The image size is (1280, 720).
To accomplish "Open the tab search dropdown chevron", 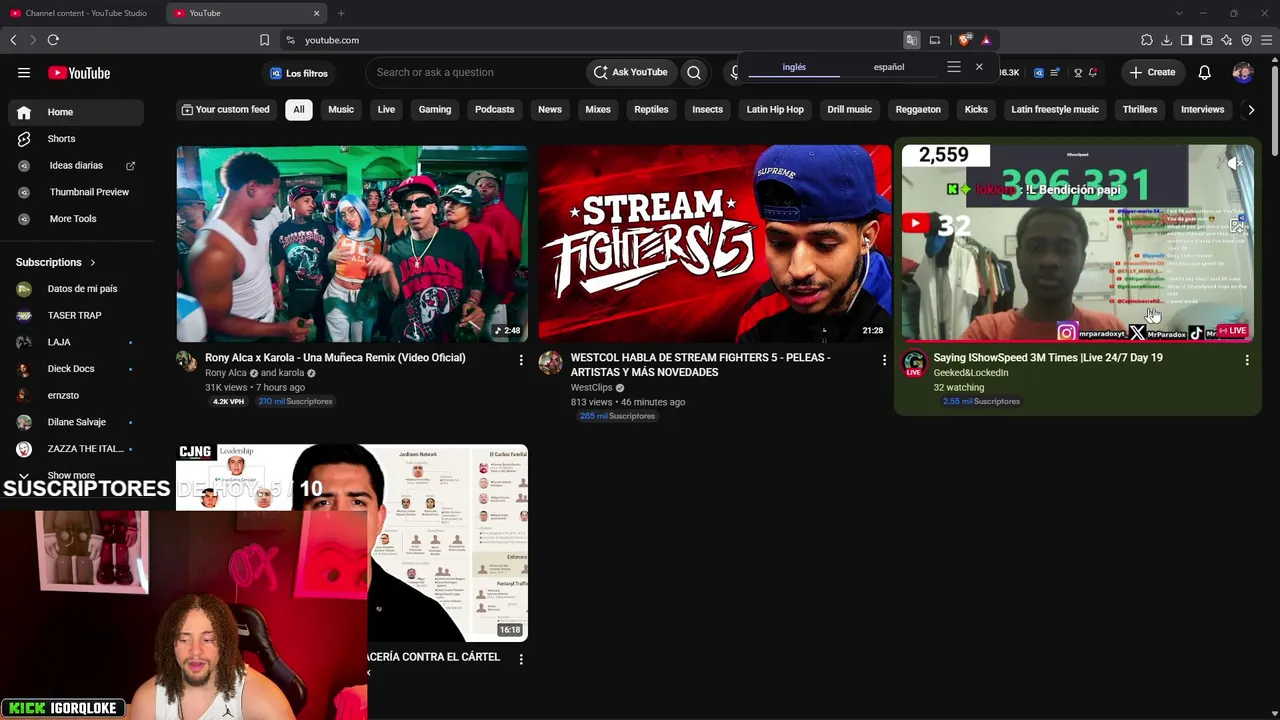I will pos(1179,13).
